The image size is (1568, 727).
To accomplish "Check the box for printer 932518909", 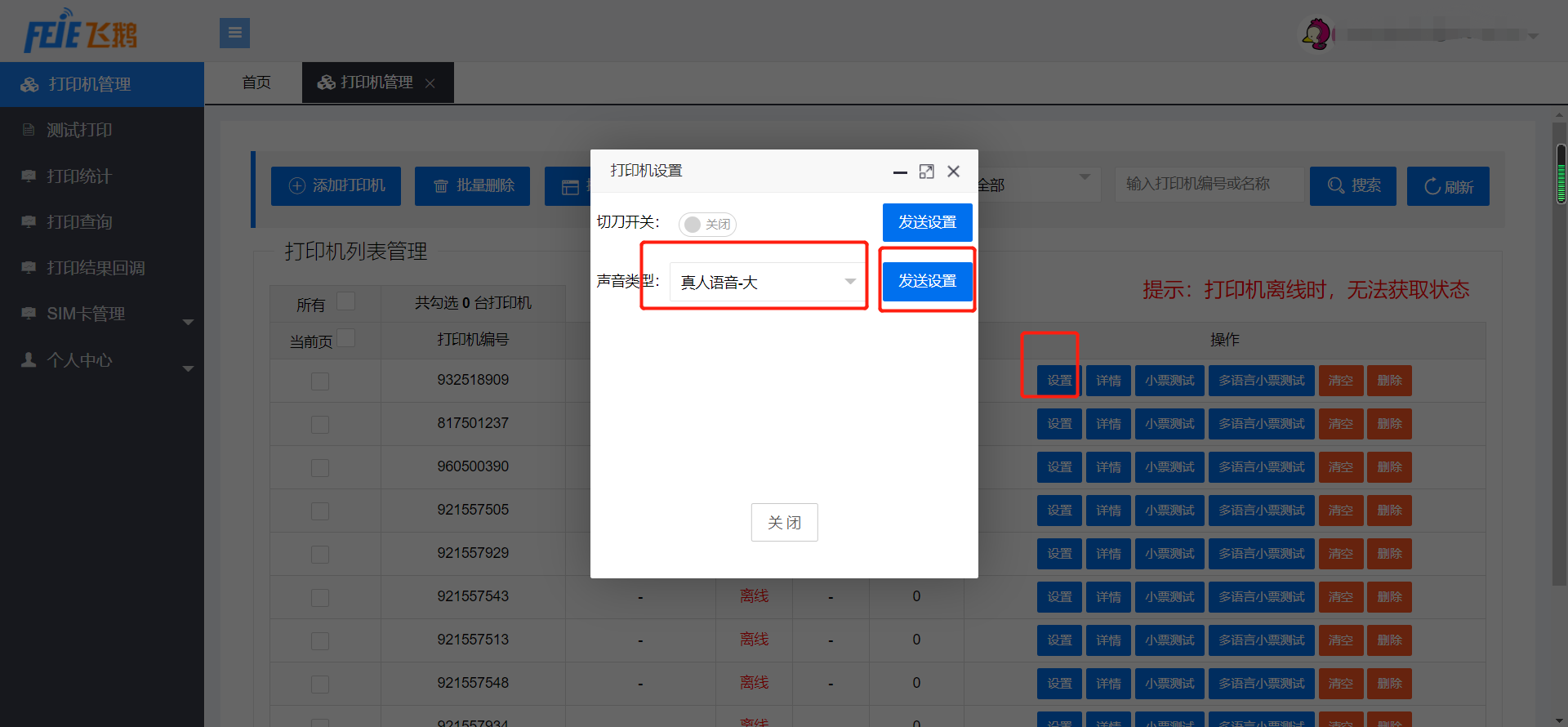I will 320,381.
